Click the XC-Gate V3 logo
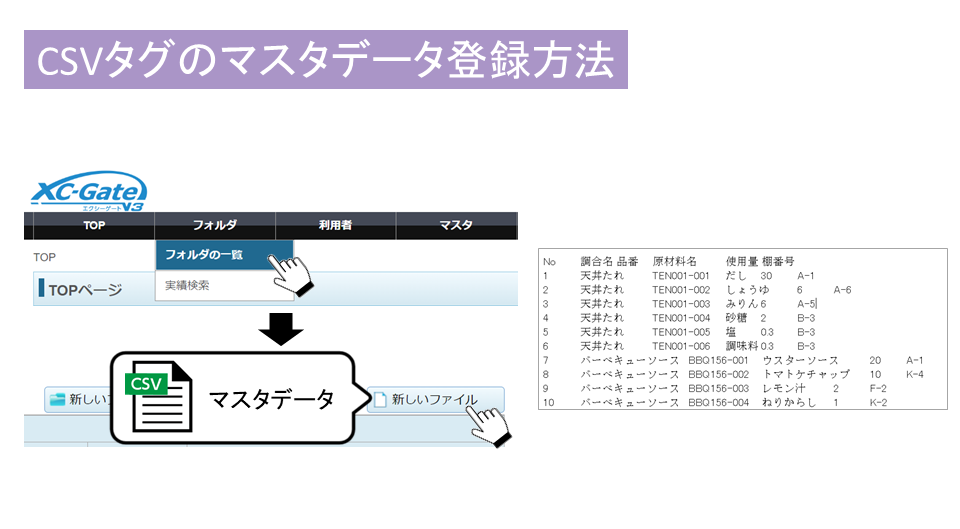This screenshot has height=529, width=960. pos(89,190)
